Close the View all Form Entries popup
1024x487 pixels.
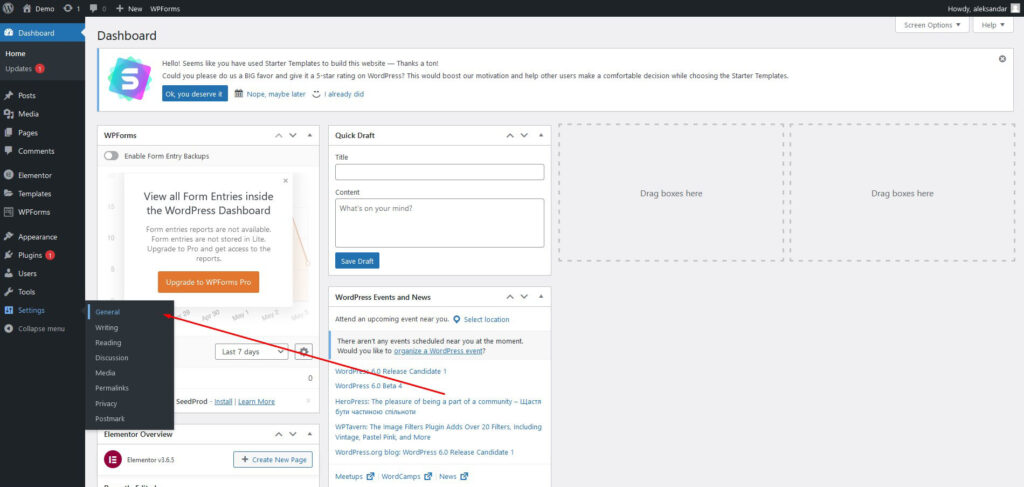tap(285, 181)
